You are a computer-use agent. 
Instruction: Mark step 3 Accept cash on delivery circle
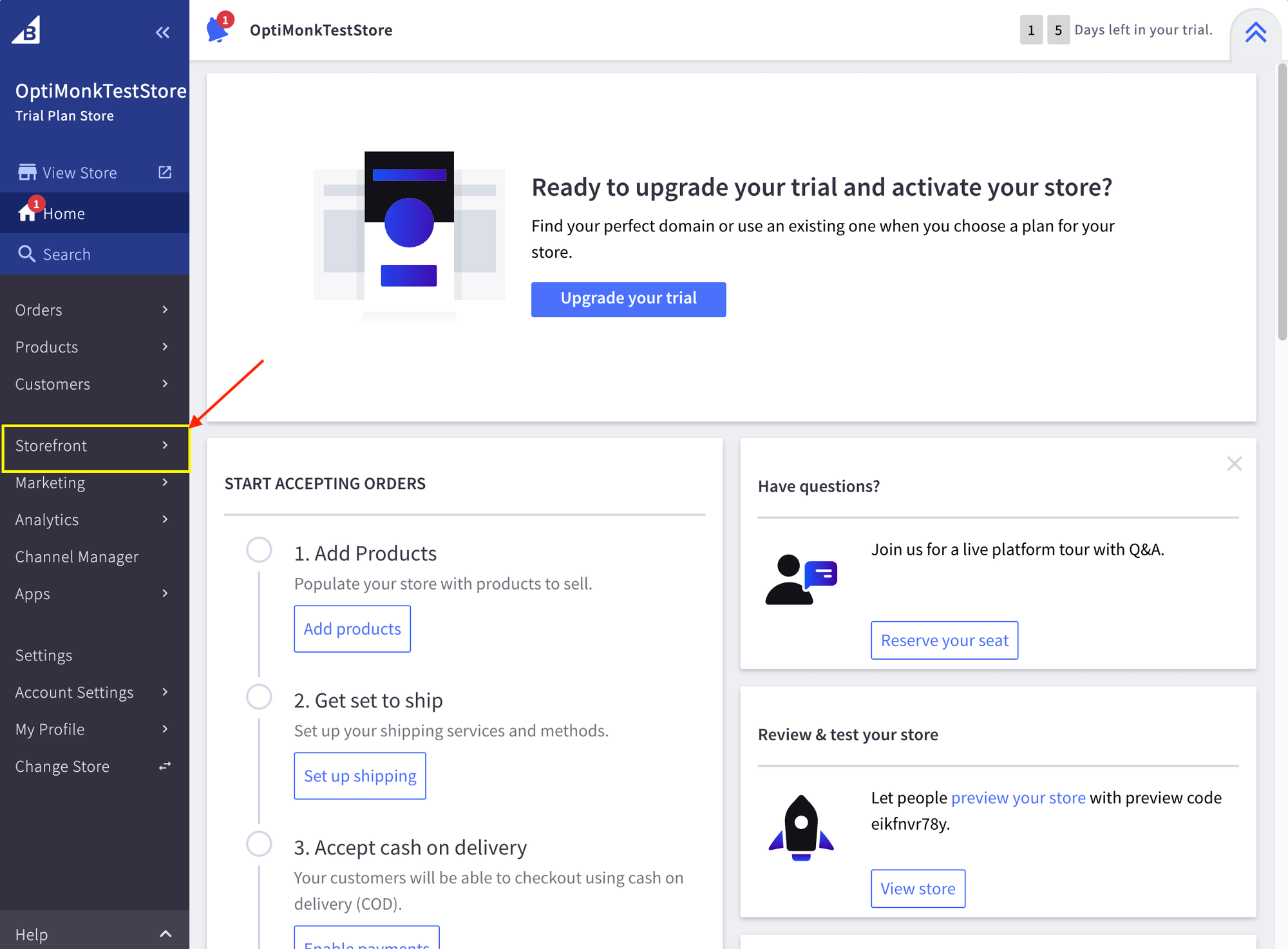point(259,843)
